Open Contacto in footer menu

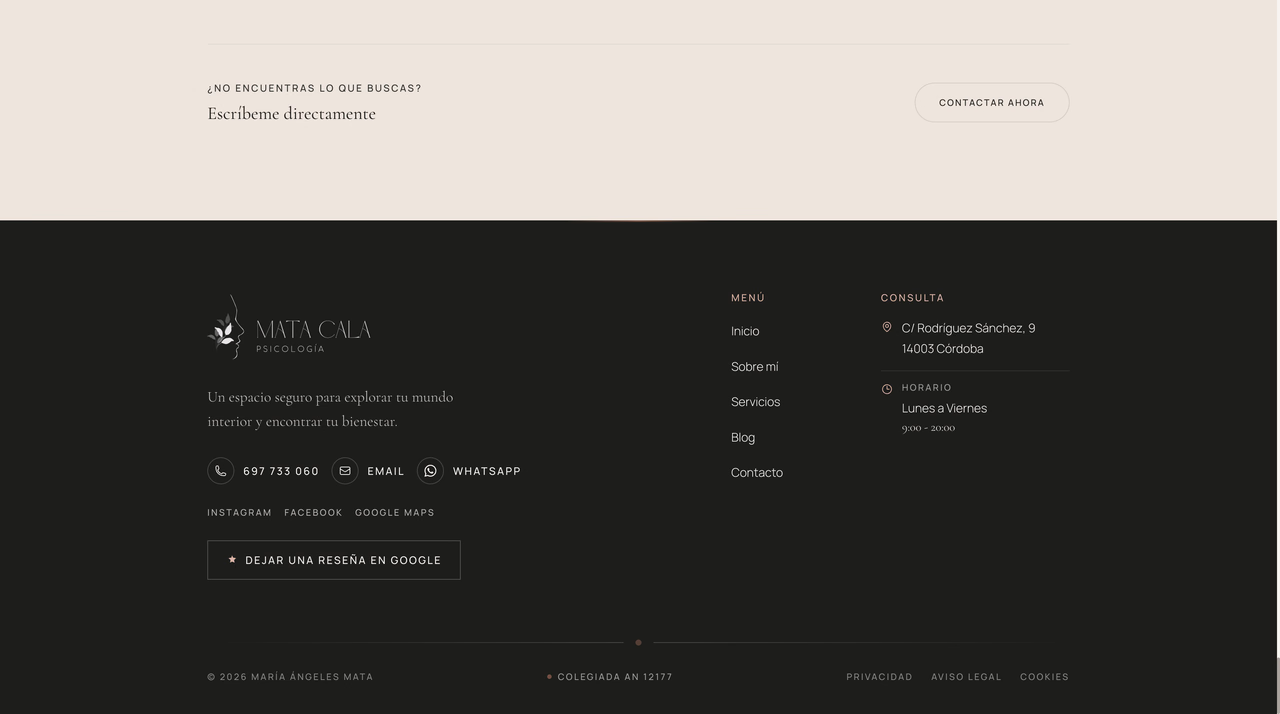click(x=757, y=473)
